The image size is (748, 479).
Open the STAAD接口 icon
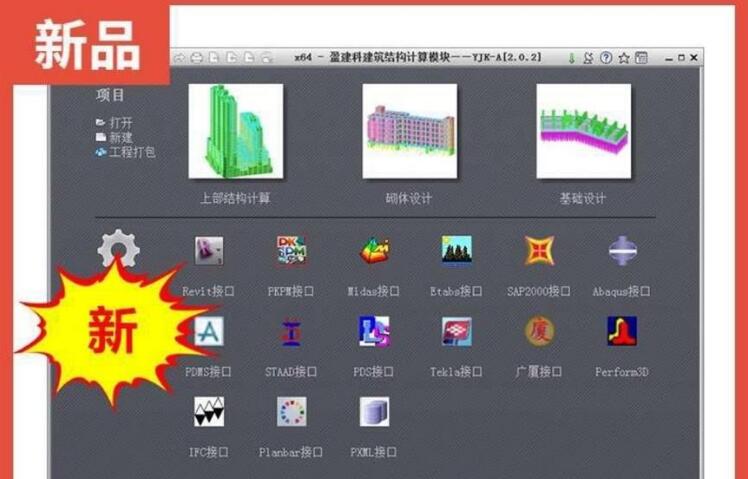(291, 332)
